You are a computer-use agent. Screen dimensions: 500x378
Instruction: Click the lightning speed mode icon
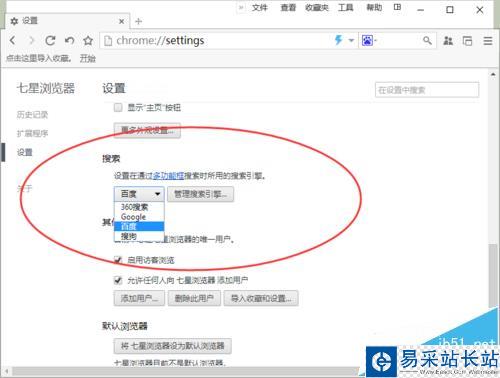[339, 40]
